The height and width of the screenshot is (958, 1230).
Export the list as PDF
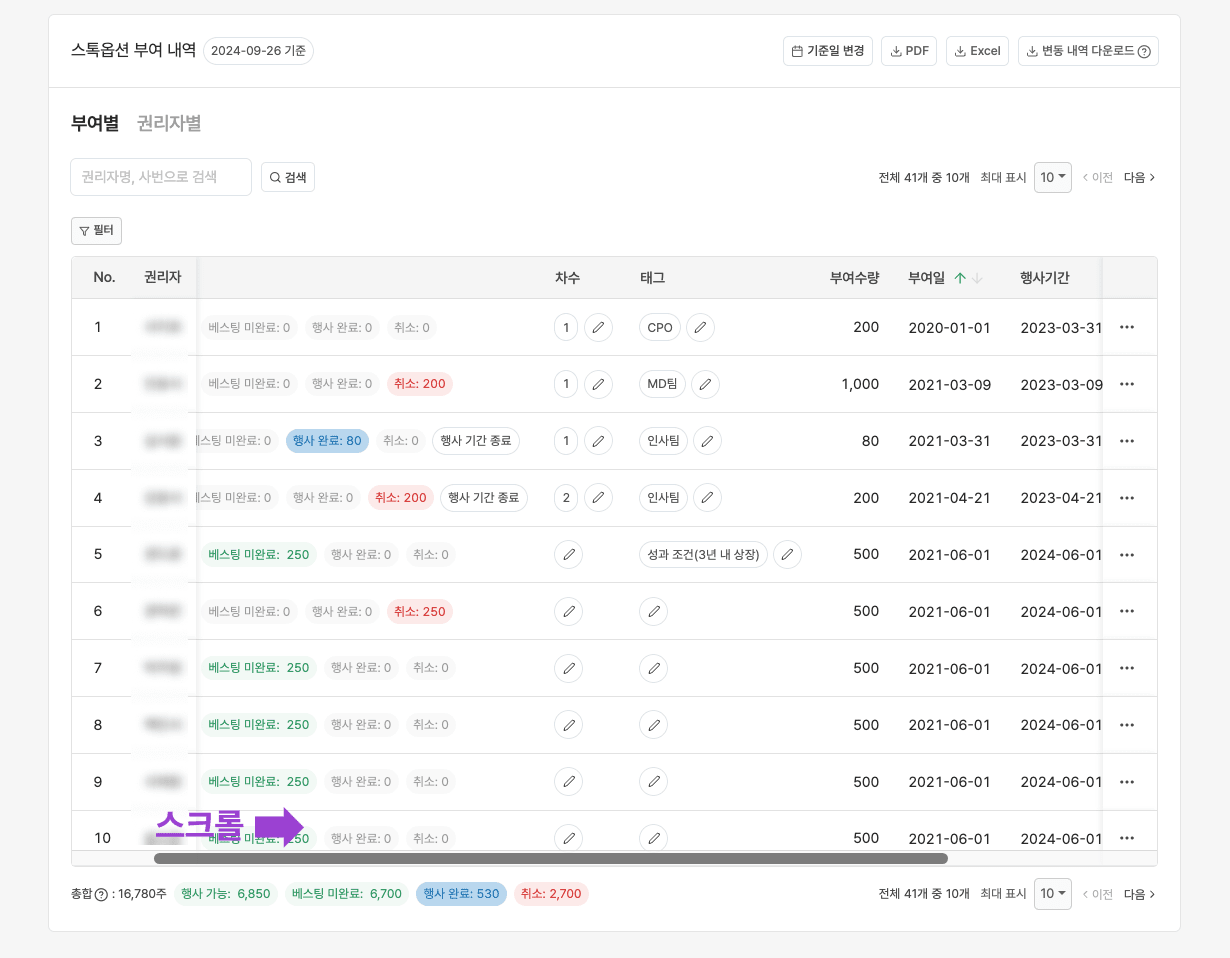[908, 50]
